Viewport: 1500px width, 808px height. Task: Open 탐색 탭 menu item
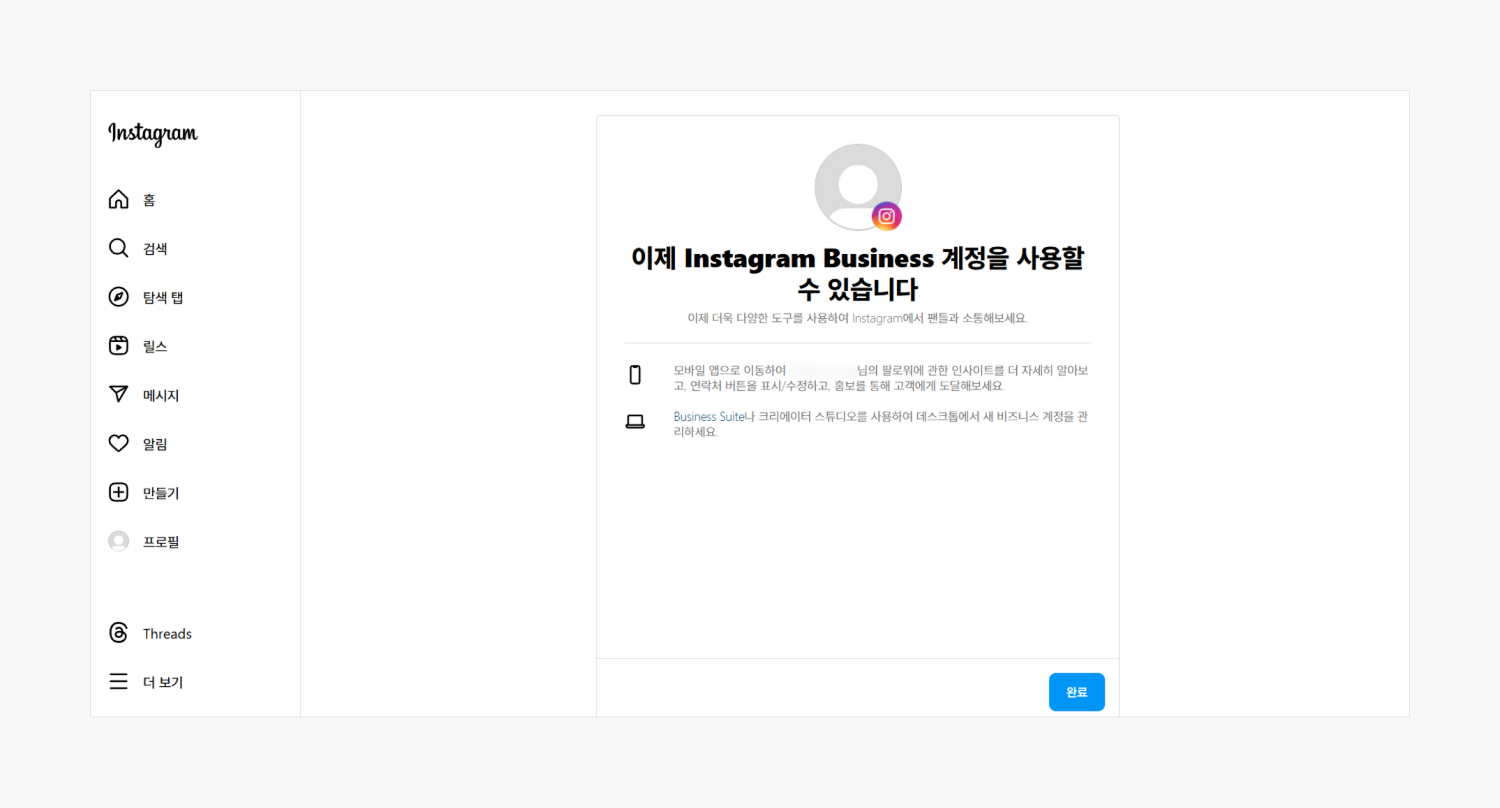pyautogui.click(x=163, y=298)
